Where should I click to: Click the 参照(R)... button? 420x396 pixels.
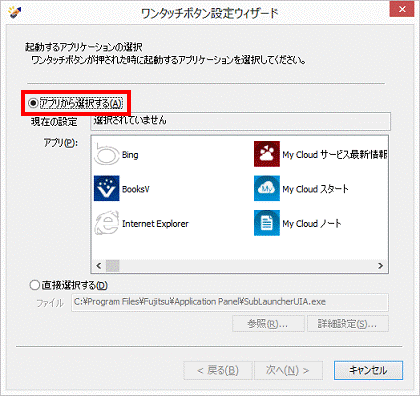point(268,324)
